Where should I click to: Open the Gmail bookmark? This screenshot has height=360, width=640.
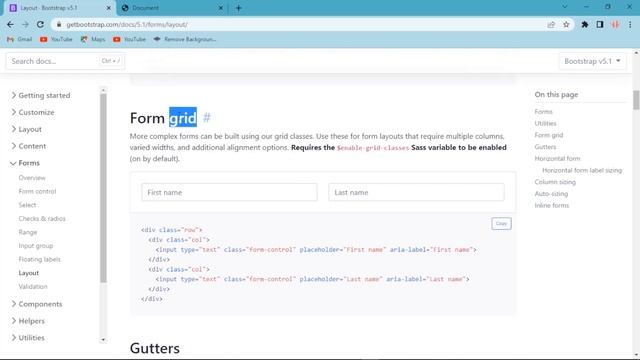pos(19,39)
